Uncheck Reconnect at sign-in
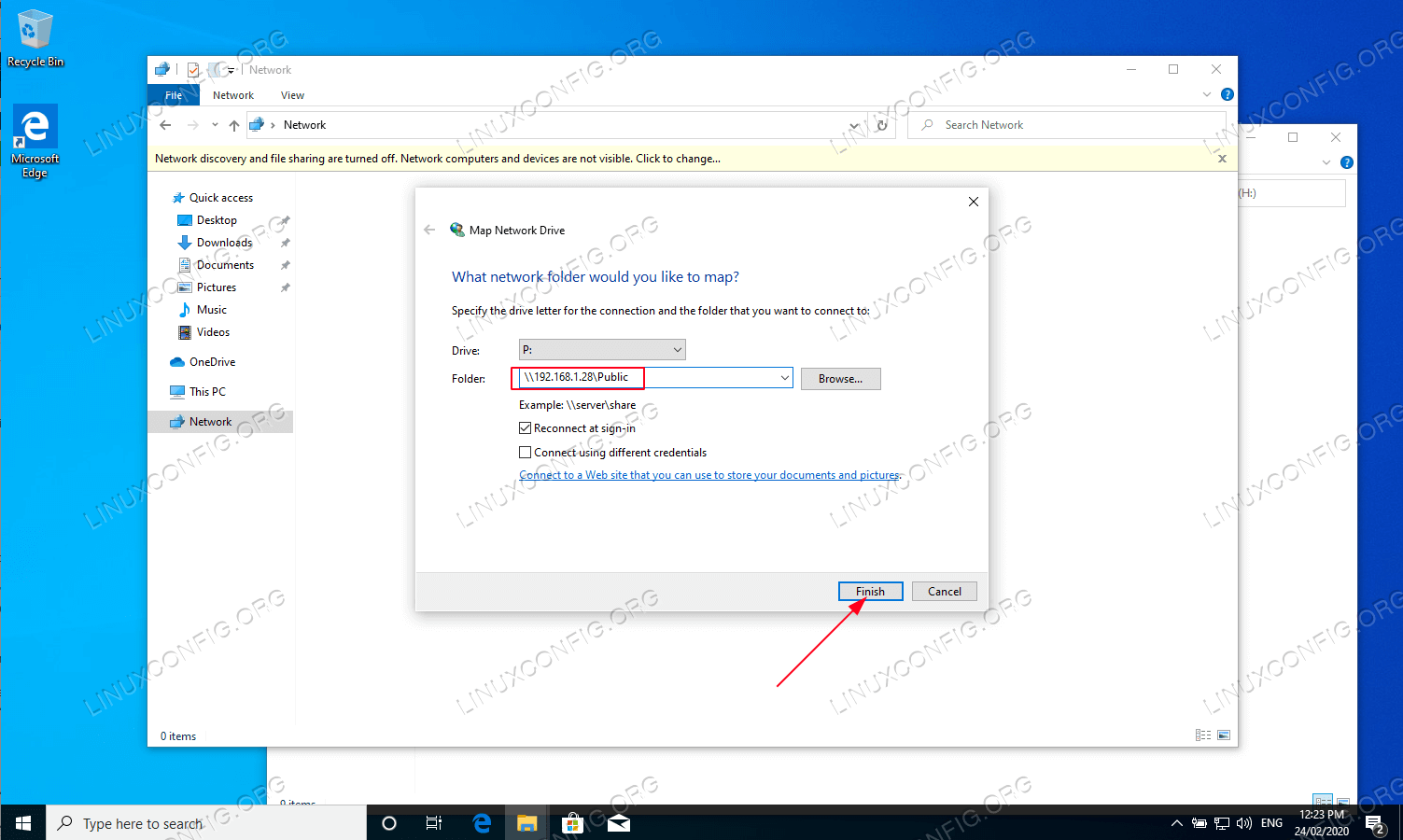The height and width of the screenshot is (840, 1403). click(525, 428)
